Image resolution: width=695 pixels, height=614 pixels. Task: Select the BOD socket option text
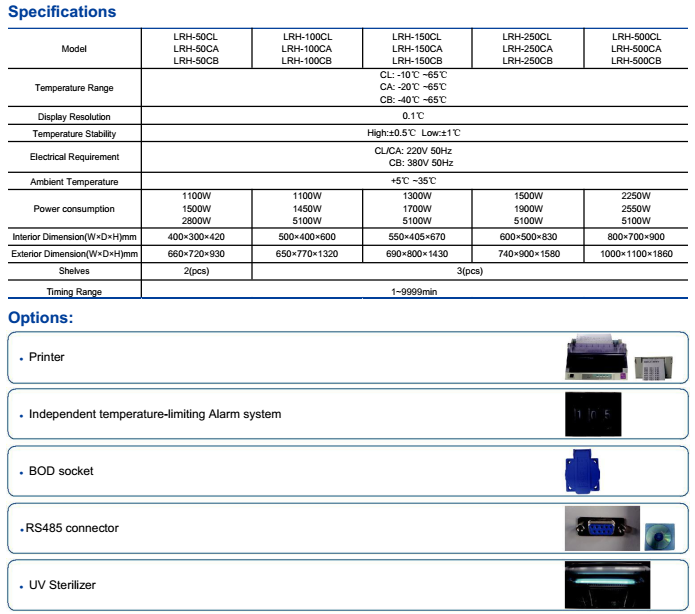(61, 471)
